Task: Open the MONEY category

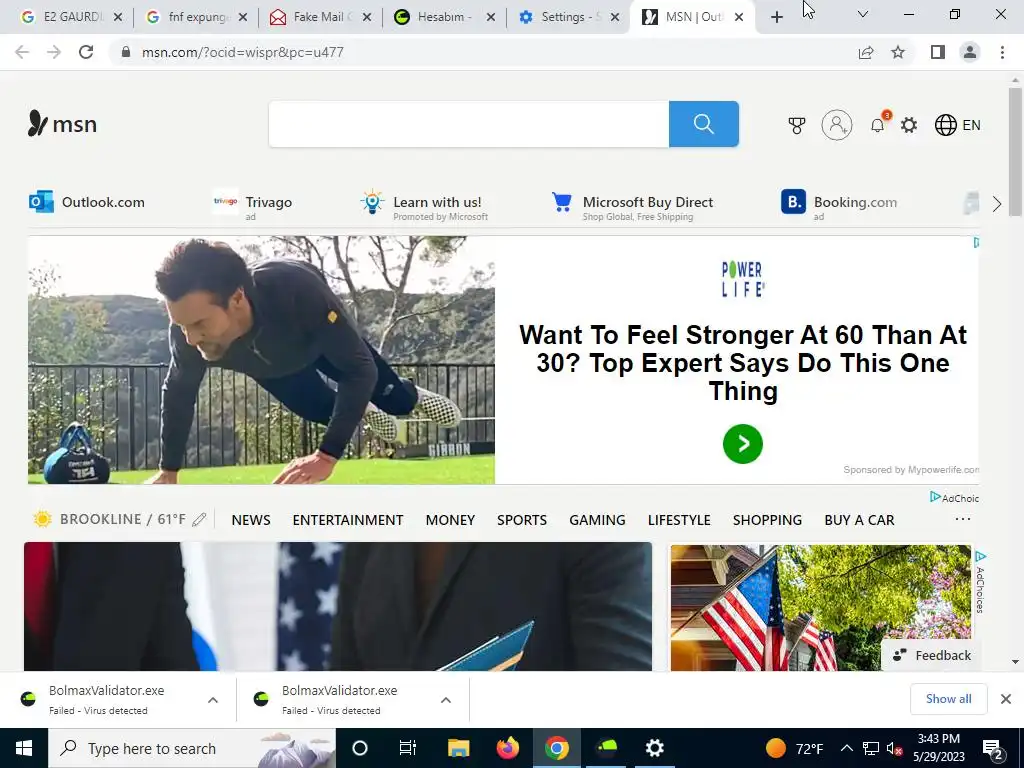Action: click(x=450, y=520)
